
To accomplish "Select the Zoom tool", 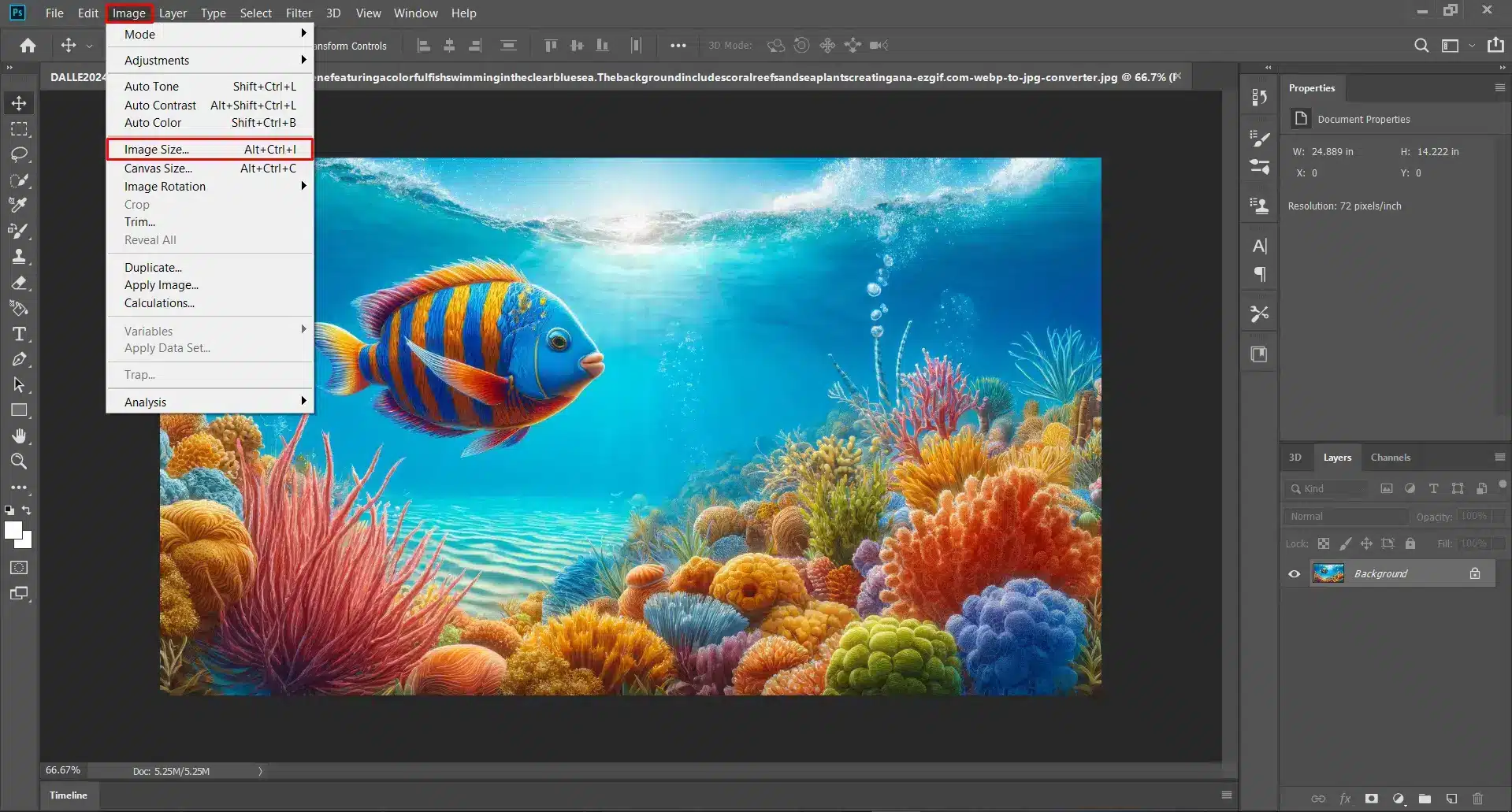I will point(19,462).
